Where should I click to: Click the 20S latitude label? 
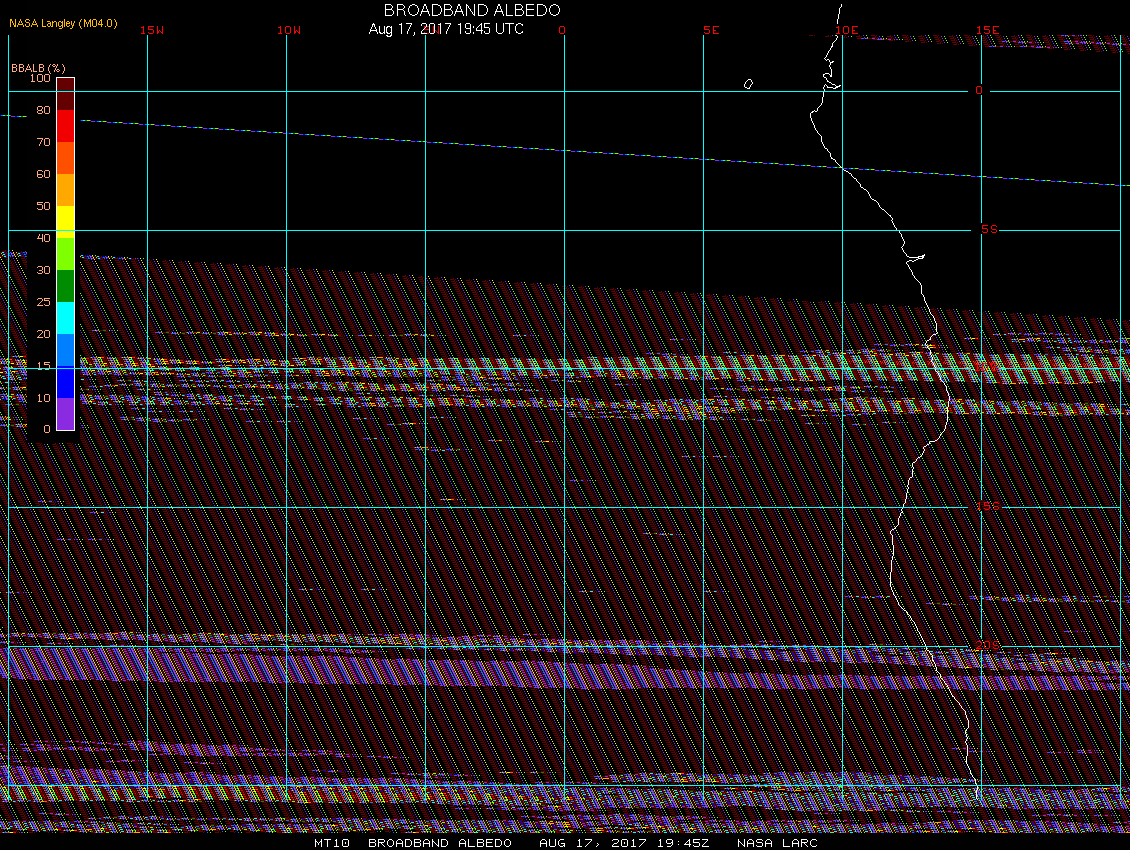988,645
